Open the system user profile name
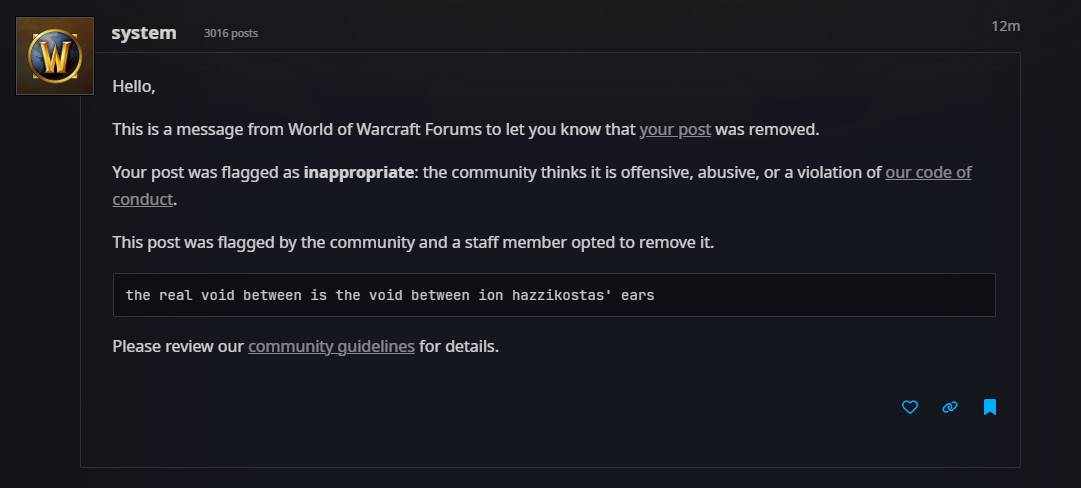 (x=143, y=32)
